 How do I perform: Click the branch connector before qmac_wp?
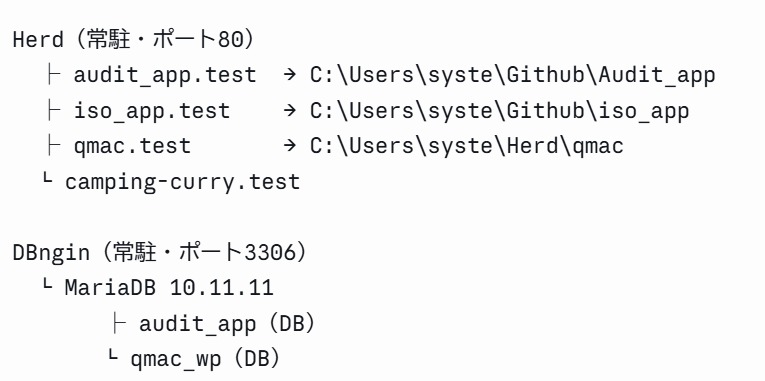click(113, 356)
